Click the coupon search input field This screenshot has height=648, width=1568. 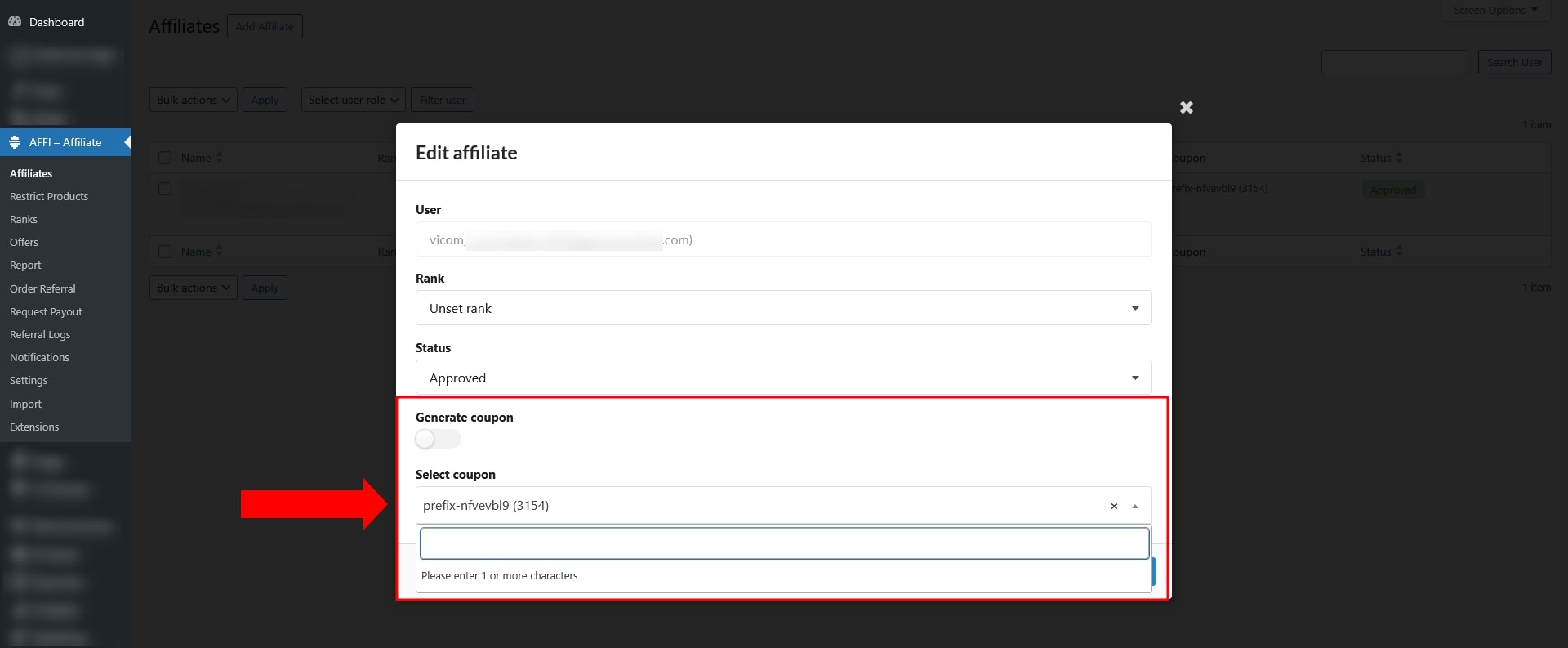(x=784, y=543)
